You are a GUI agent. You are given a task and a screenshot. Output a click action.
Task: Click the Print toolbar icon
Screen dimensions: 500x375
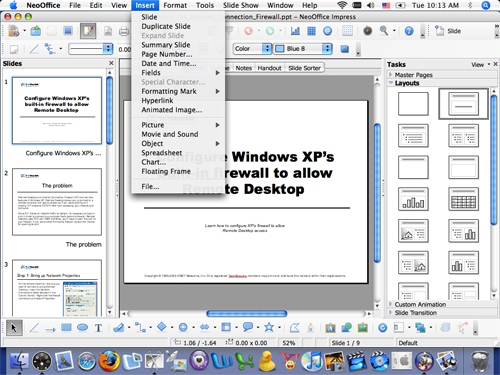click(124, 31)
